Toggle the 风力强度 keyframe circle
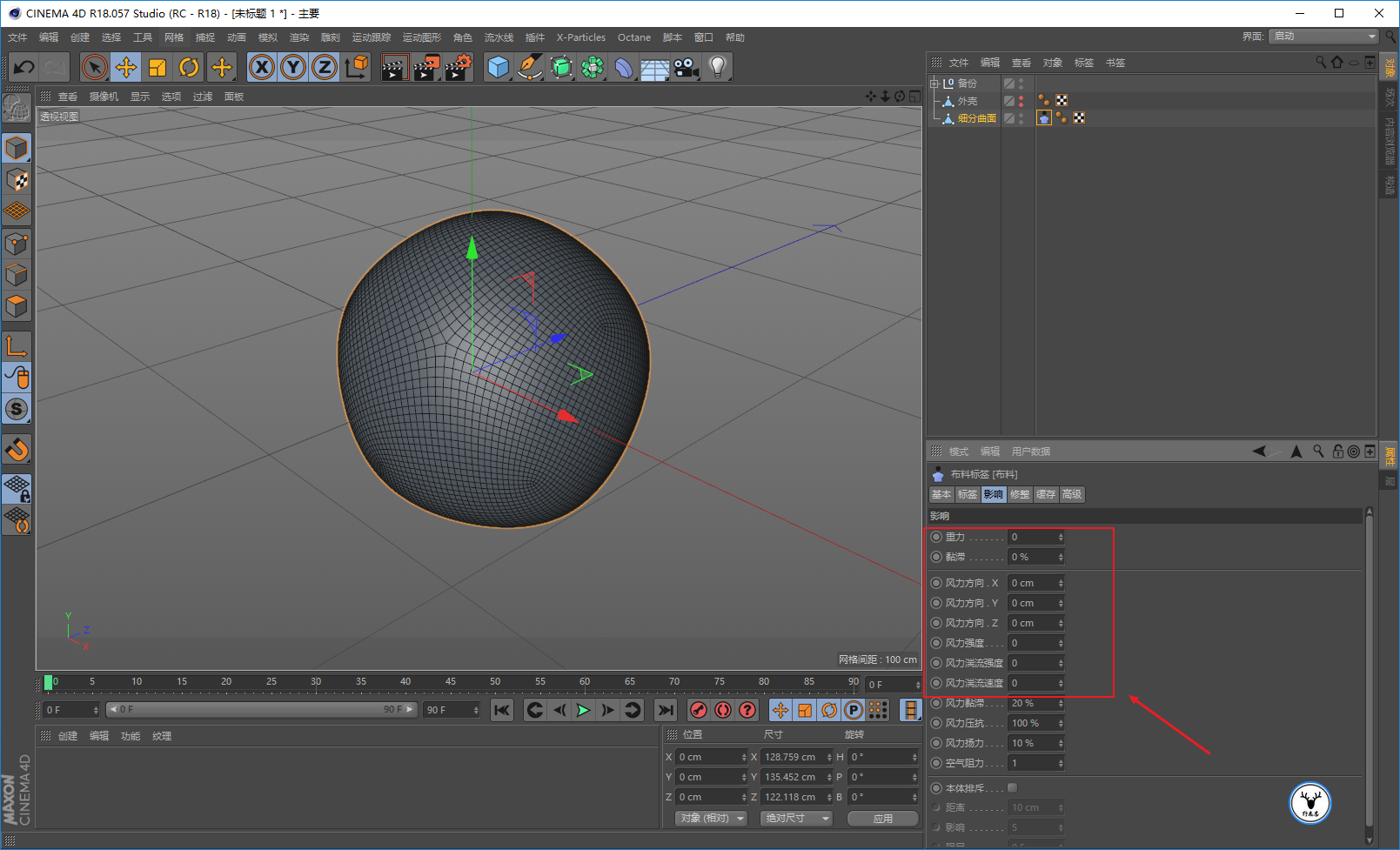This screenshot has width=1400, height=850. click(936, 643)
